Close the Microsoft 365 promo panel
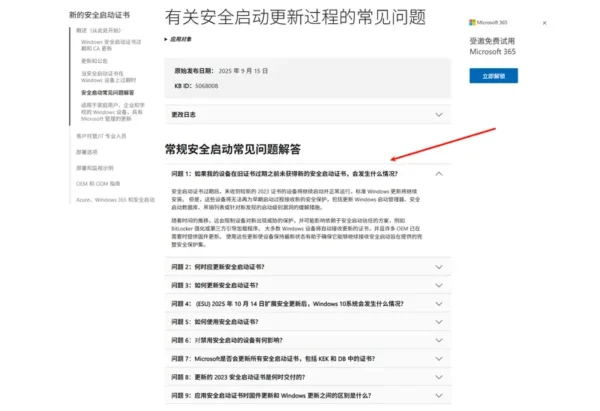Viewport: 600px width, 411px height. coord(545,23)
